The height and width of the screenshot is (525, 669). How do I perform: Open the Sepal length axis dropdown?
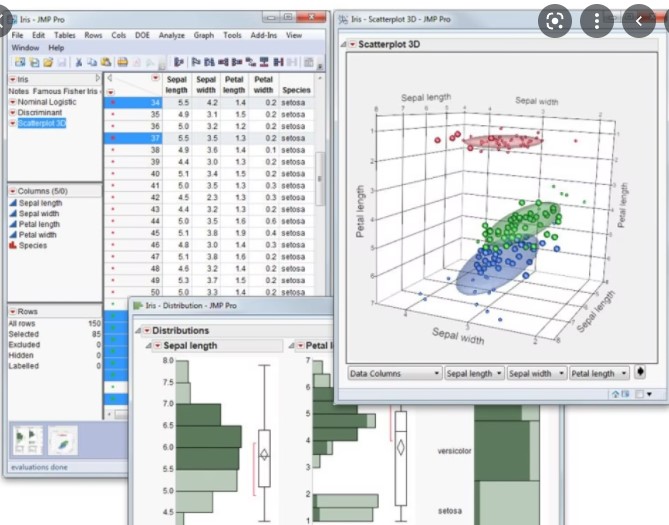coord(474,373)
